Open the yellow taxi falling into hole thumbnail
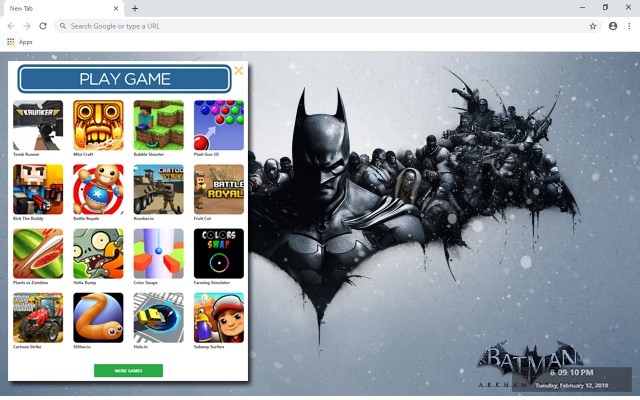The height and width of the screenshot is (400, 640). click(x=159, y=318)
